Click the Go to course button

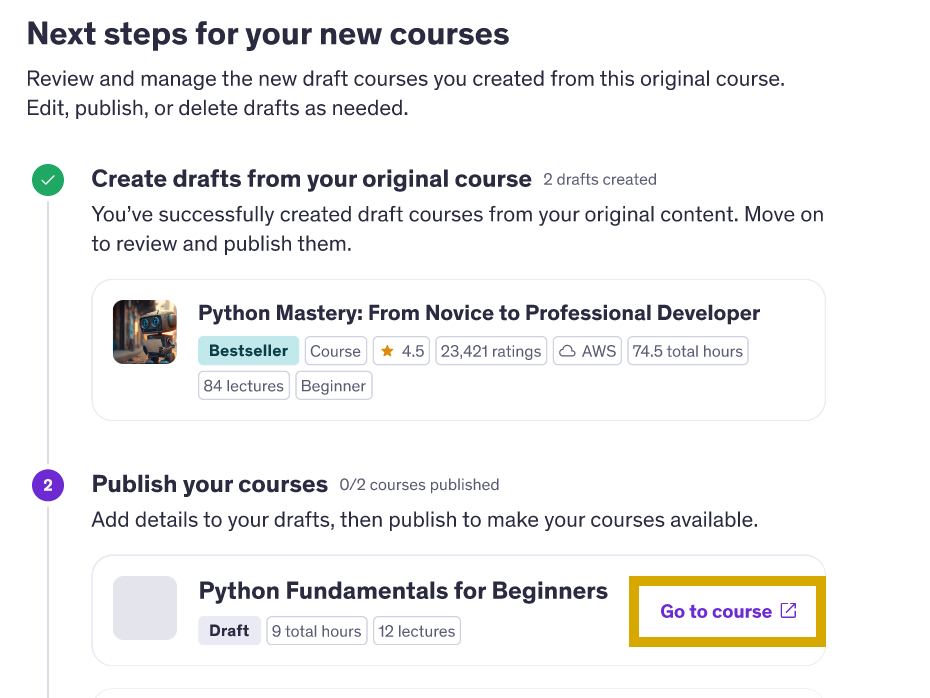(728, 611)
